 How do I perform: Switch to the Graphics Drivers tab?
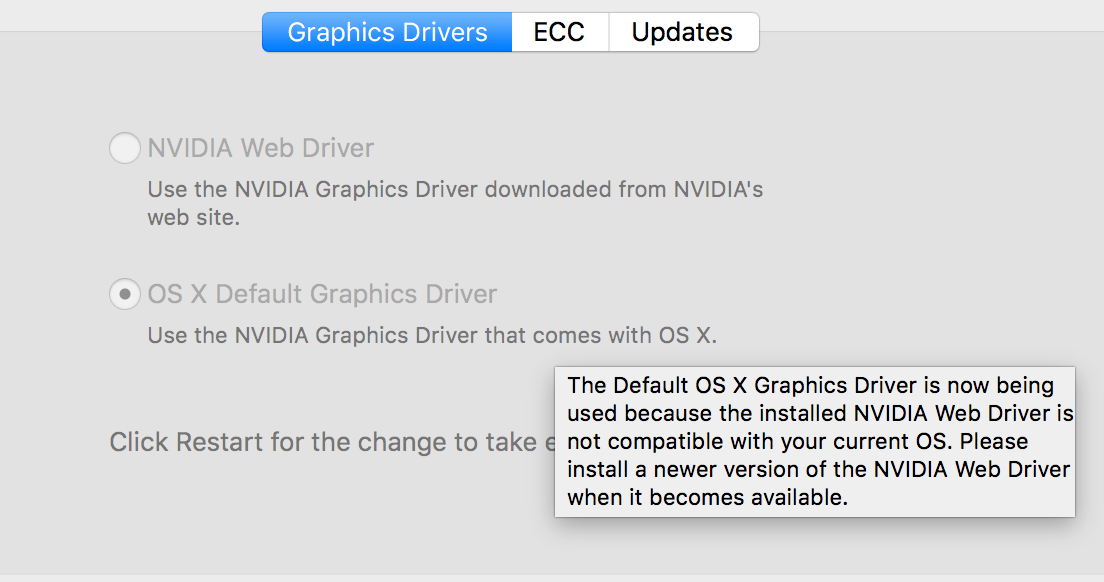pyautogui.click(x=387, y=32)
